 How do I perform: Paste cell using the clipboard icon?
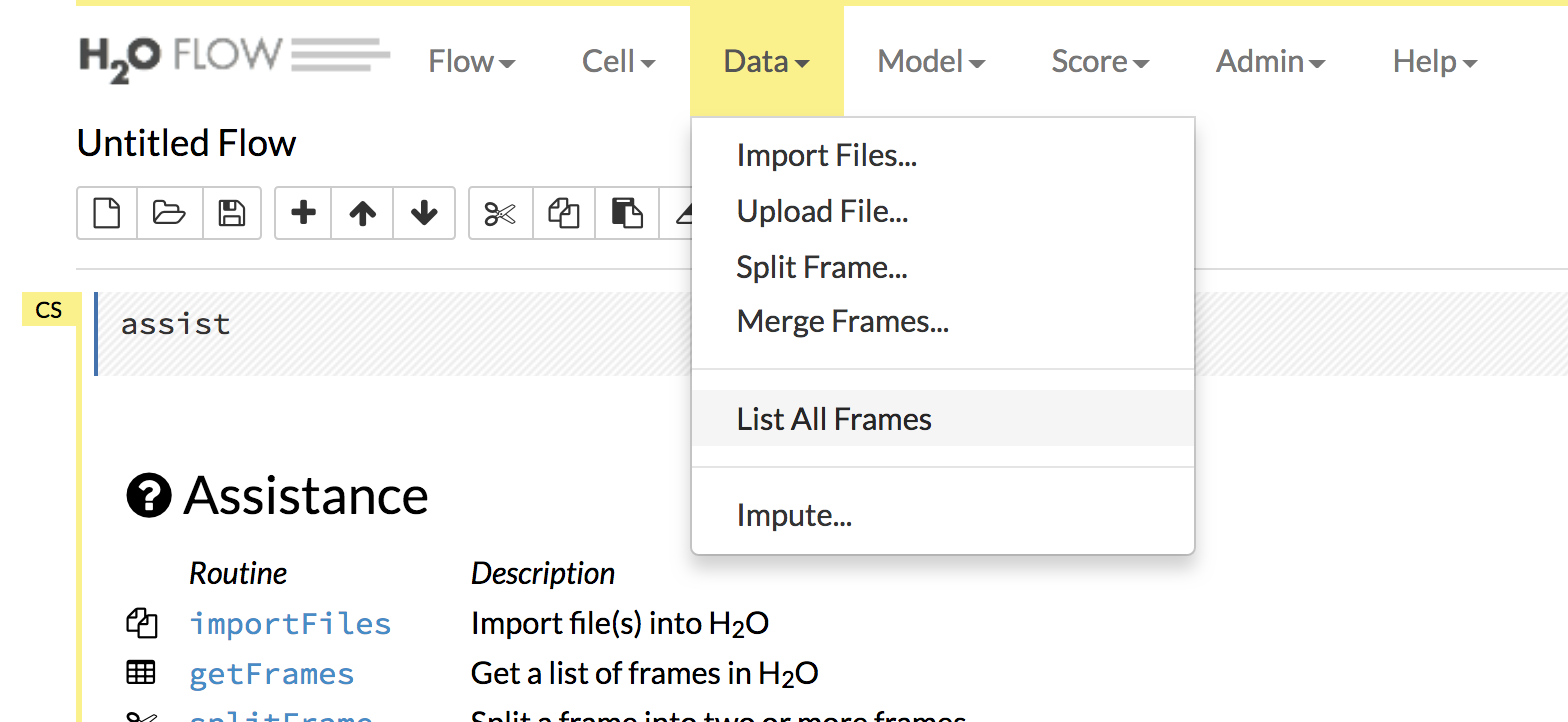click(x=627, y=213)
